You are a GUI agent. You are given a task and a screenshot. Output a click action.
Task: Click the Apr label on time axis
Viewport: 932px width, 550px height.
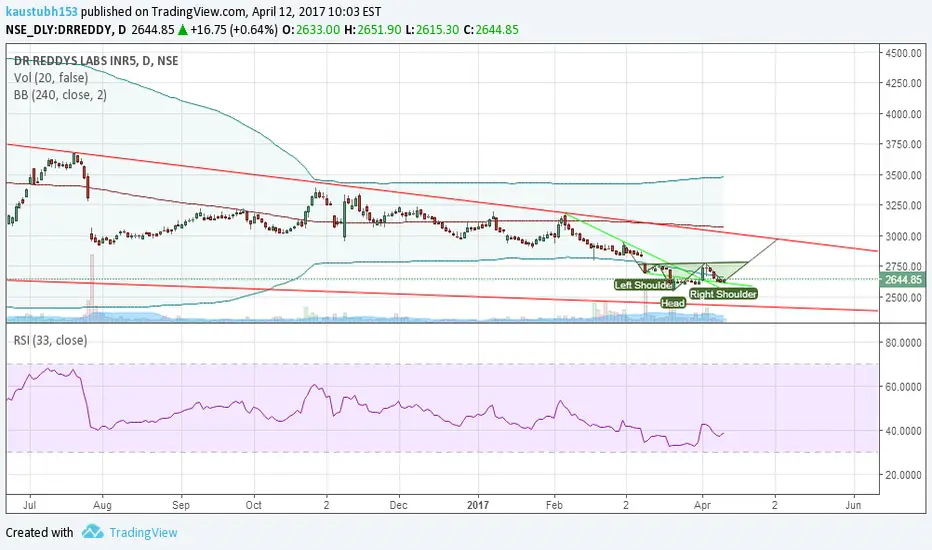coord(703,505)
